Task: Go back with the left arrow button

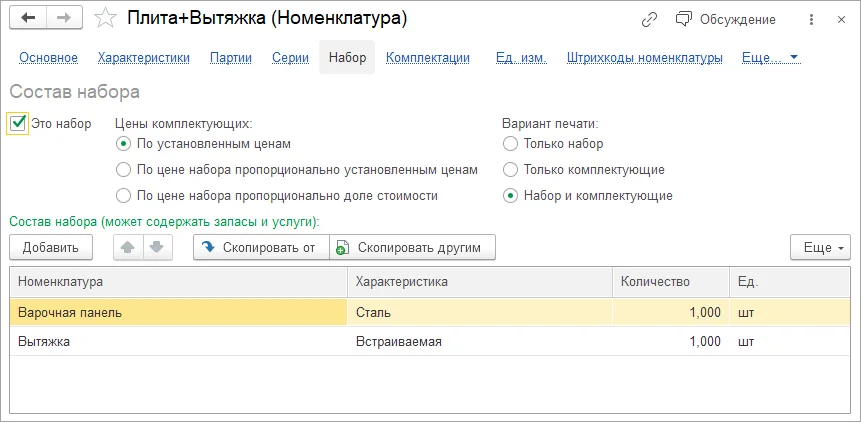Action: (28, 19)
